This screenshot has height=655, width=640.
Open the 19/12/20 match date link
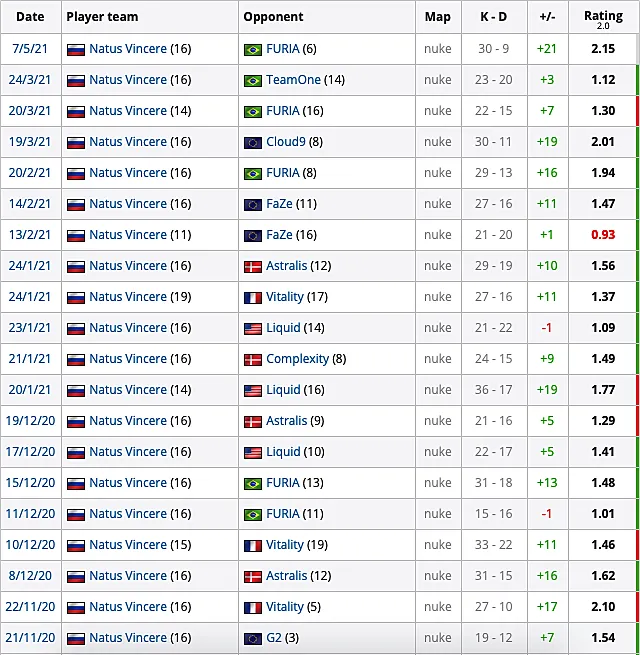(30, 420)
